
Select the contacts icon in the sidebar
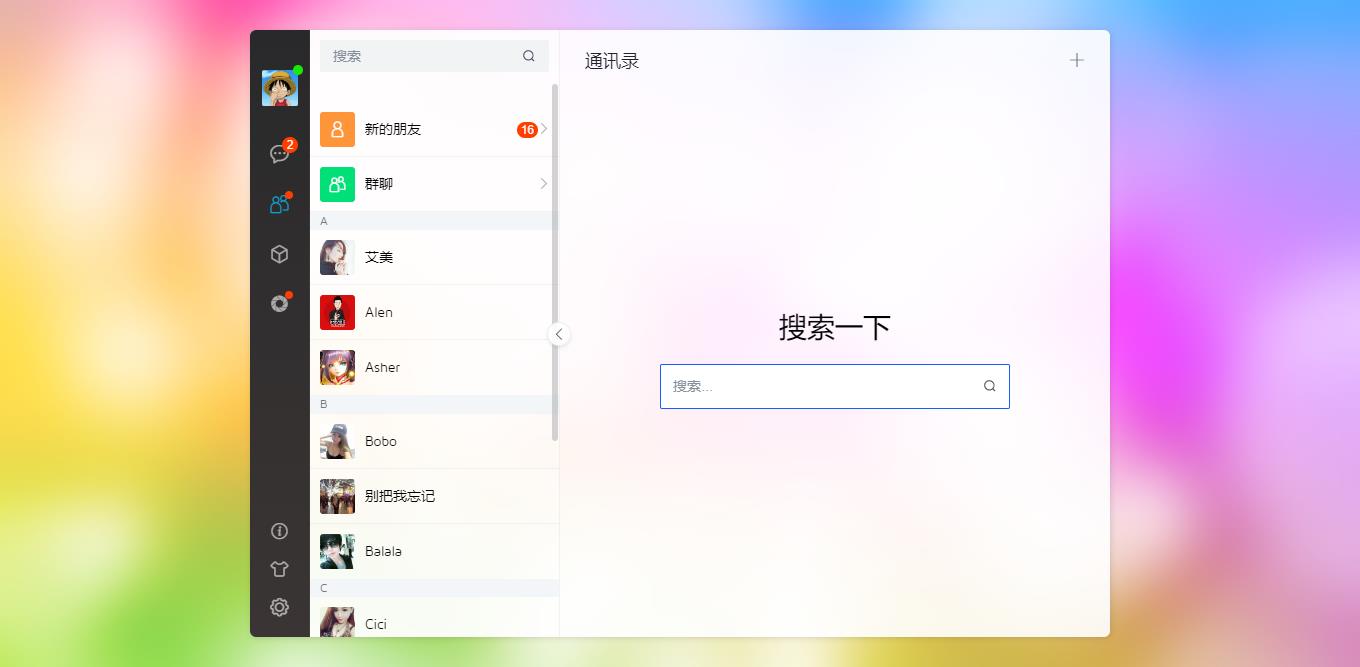pyautogui.click(x=279, y=204)
